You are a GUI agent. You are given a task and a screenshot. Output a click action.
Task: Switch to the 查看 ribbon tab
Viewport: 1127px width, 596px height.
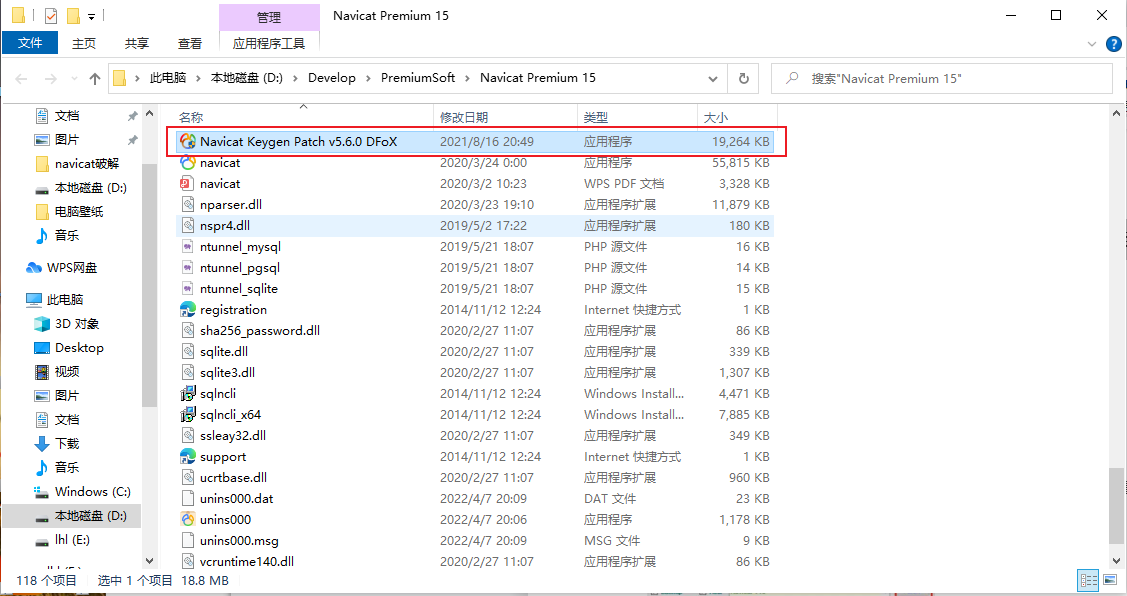click(190, 43)
